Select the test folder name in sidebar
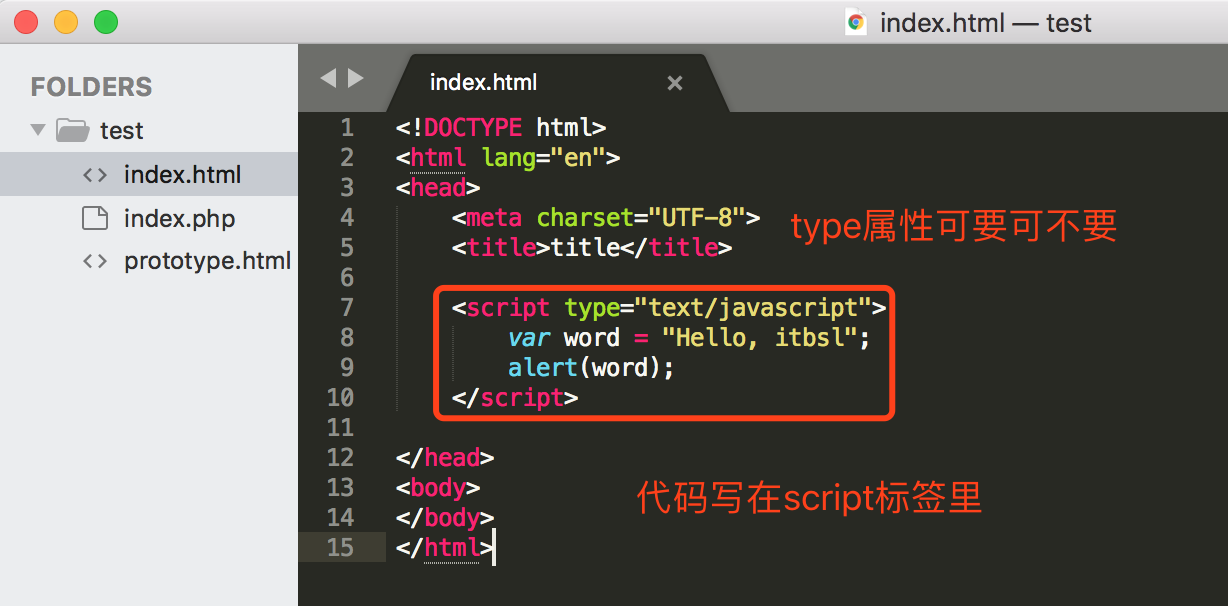The image size is (1228, 606). [122, 131]
